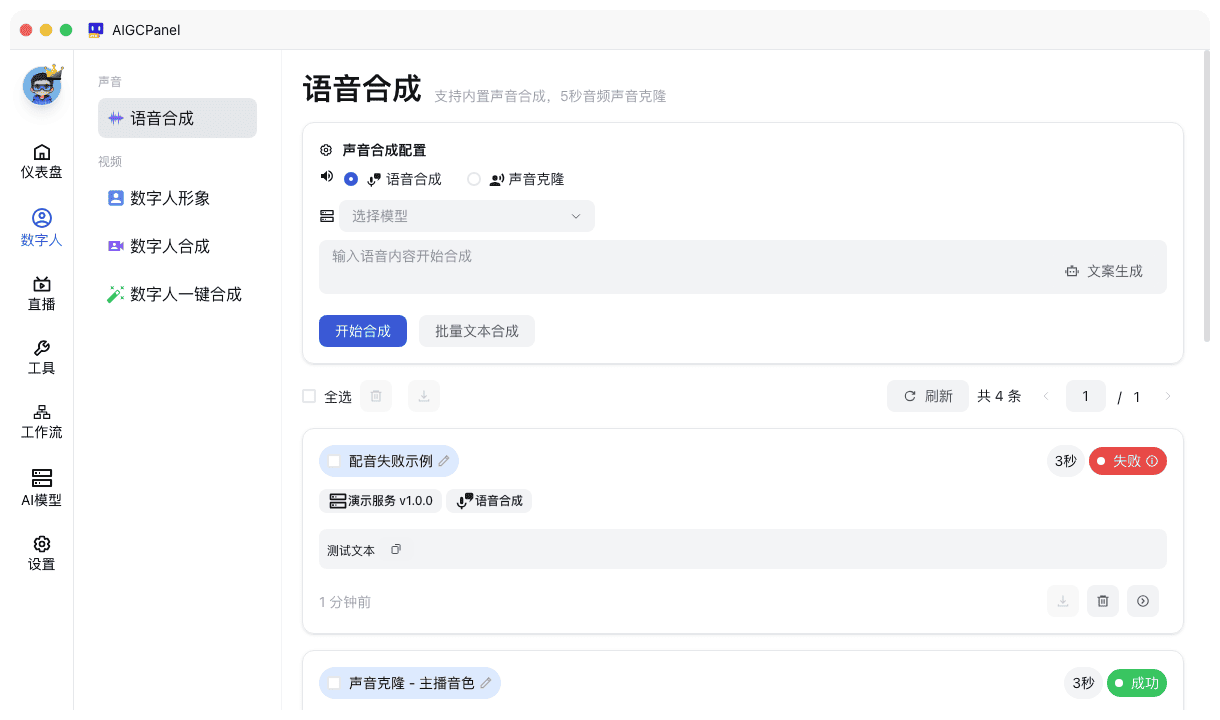The image size is (1220, 720).
Task: Edit the 声音克隆 - 主播音色 title with the pencil icon
Action: pyautogui.click(x=486, y=683)
